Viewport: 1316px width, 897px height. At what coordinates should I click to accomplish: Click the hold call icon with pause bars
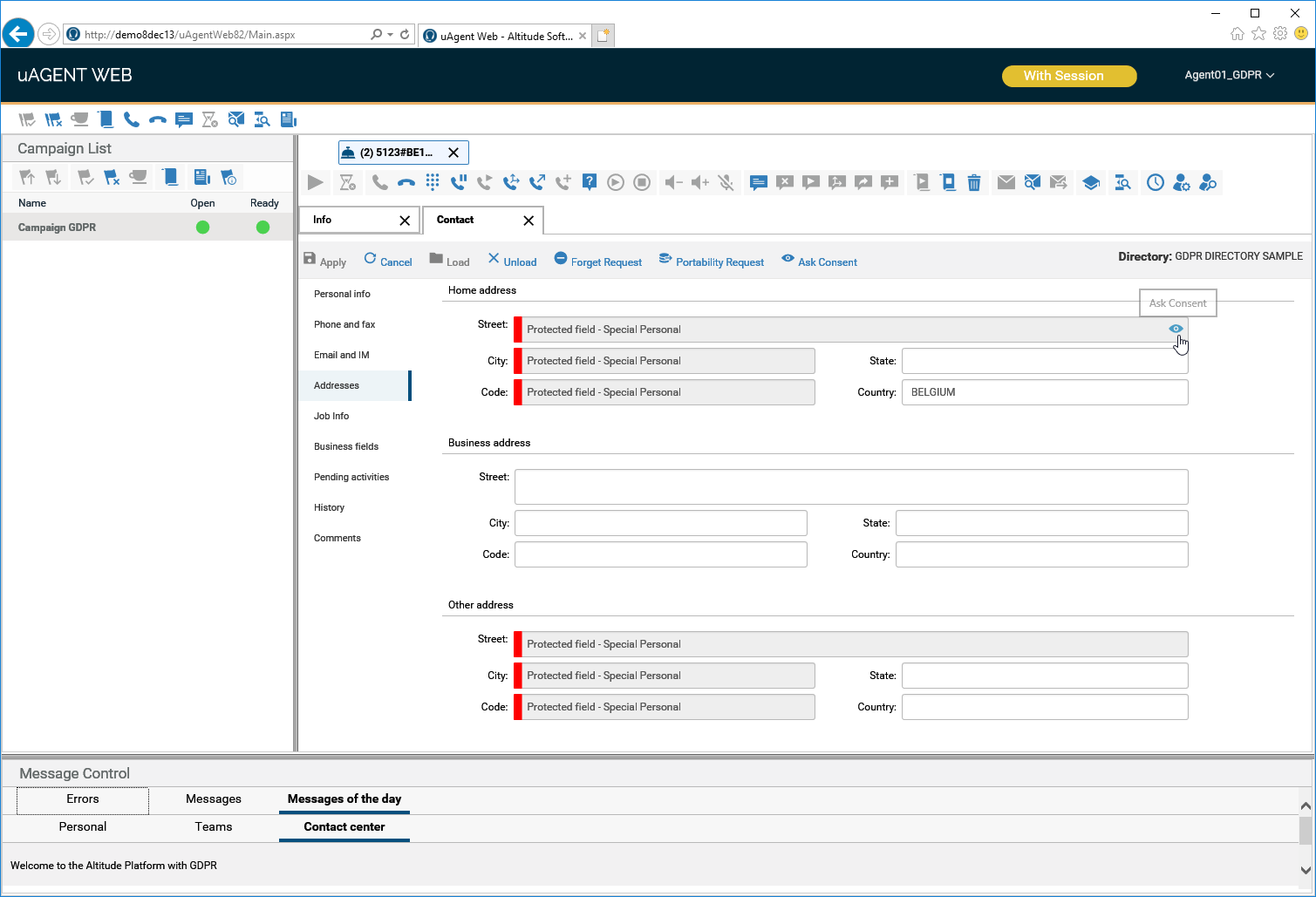coord(459,182)
